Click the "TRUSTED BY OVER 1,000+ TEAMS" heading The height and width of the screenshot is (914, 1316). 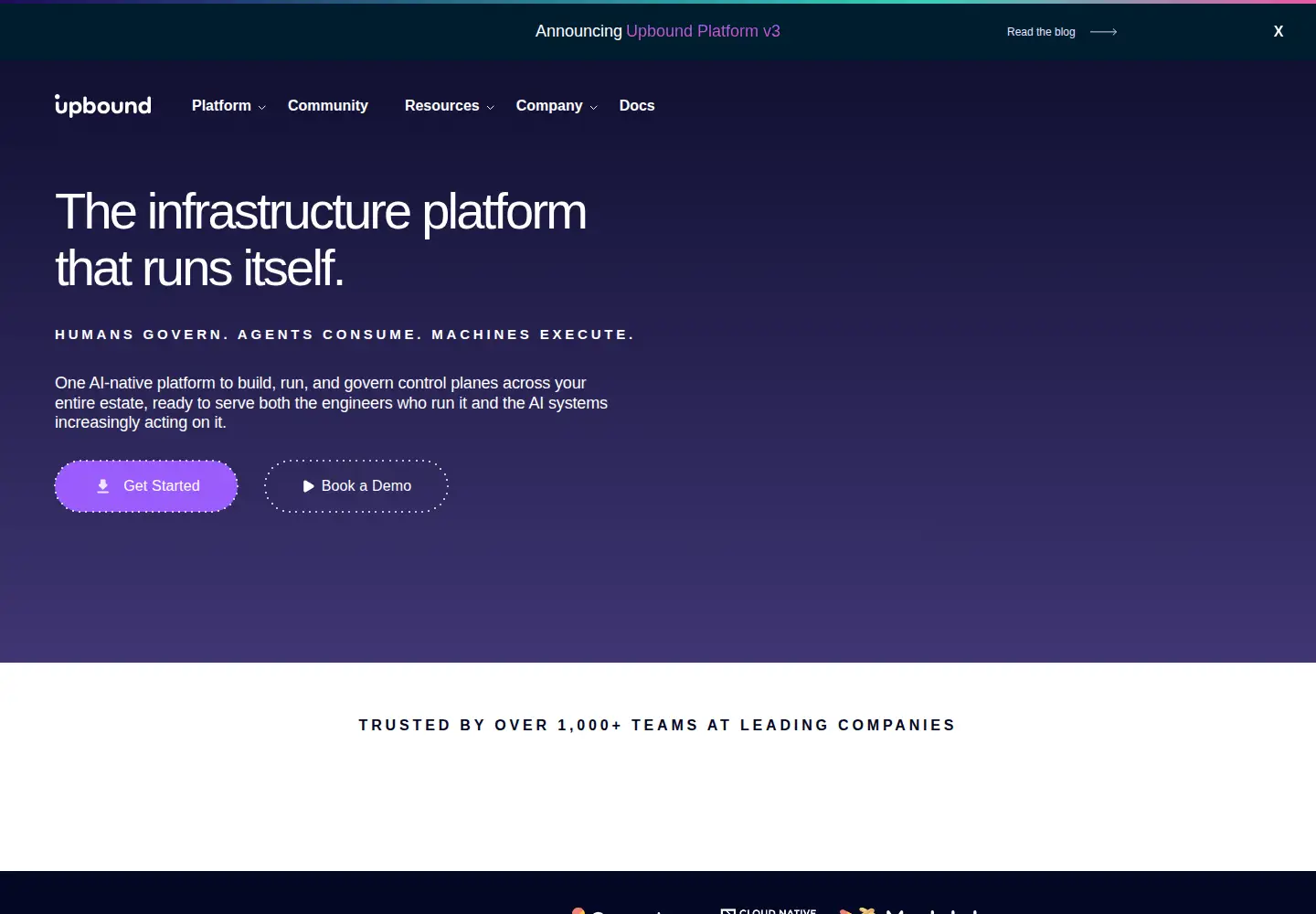(x=657, y=725)
